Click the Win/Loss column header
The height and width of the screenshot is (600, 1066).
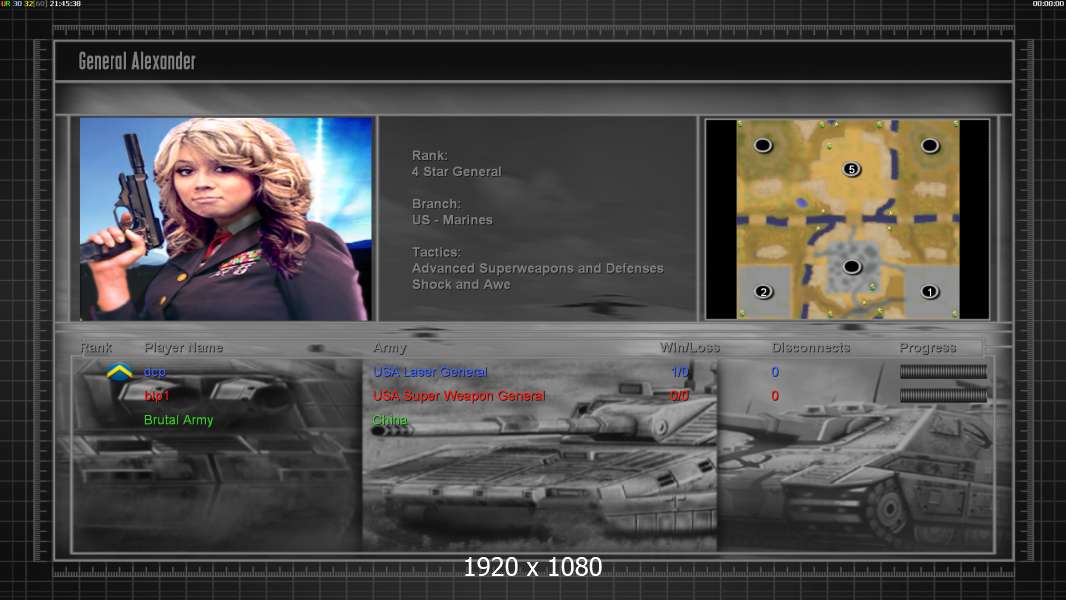[x=689, y=347]
